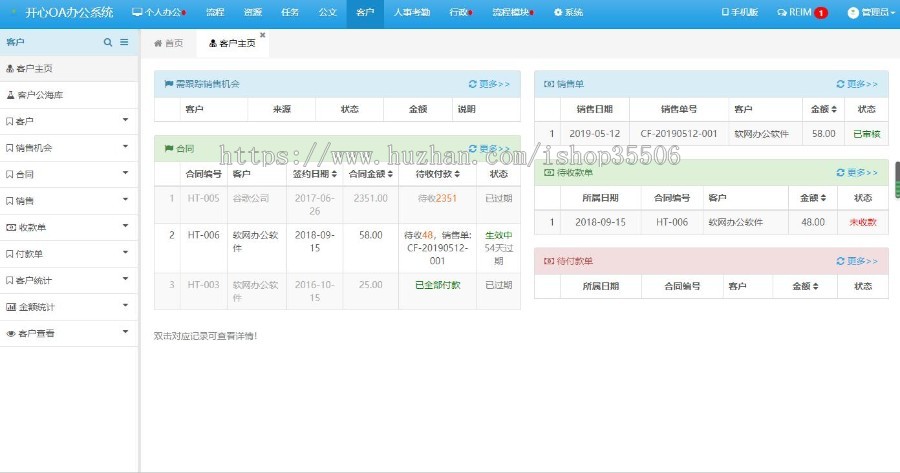
Task: Open the 人事考勤 top menu
Action: [x=412, y=12]
